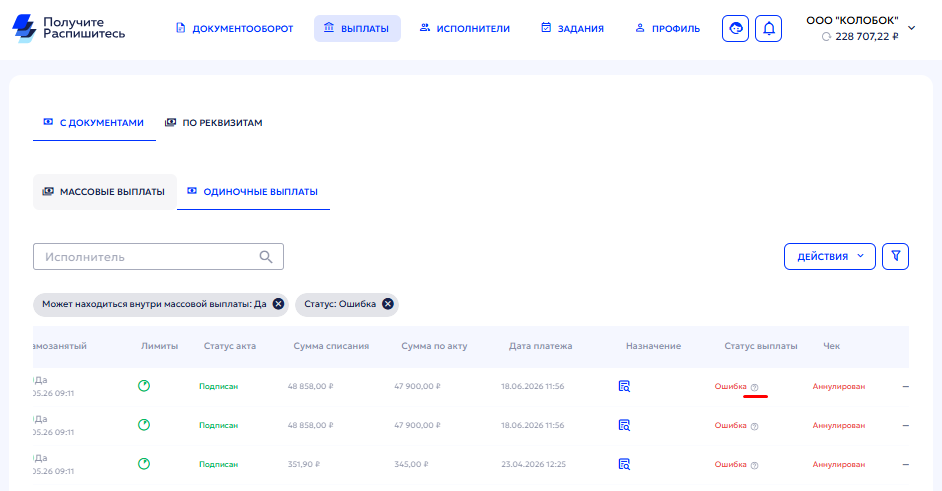
Task: Click the Назначение column header
Action: [x=653, y=346]
